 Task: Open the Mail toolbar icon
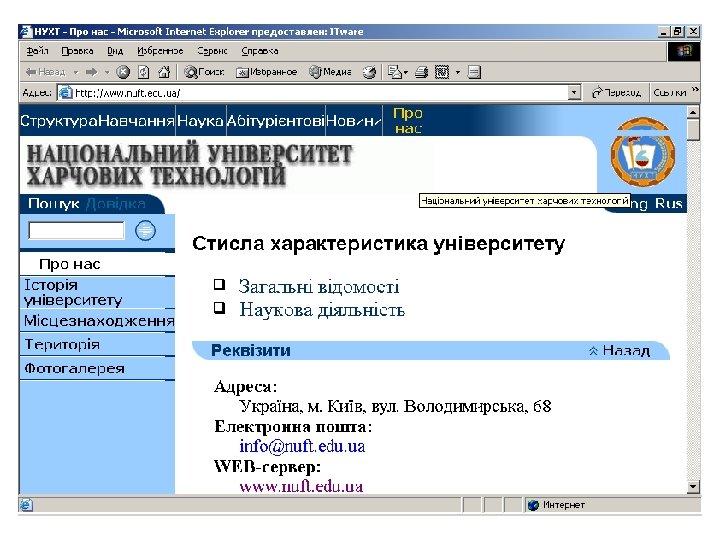pyautogui.click(x=394, y=72)
